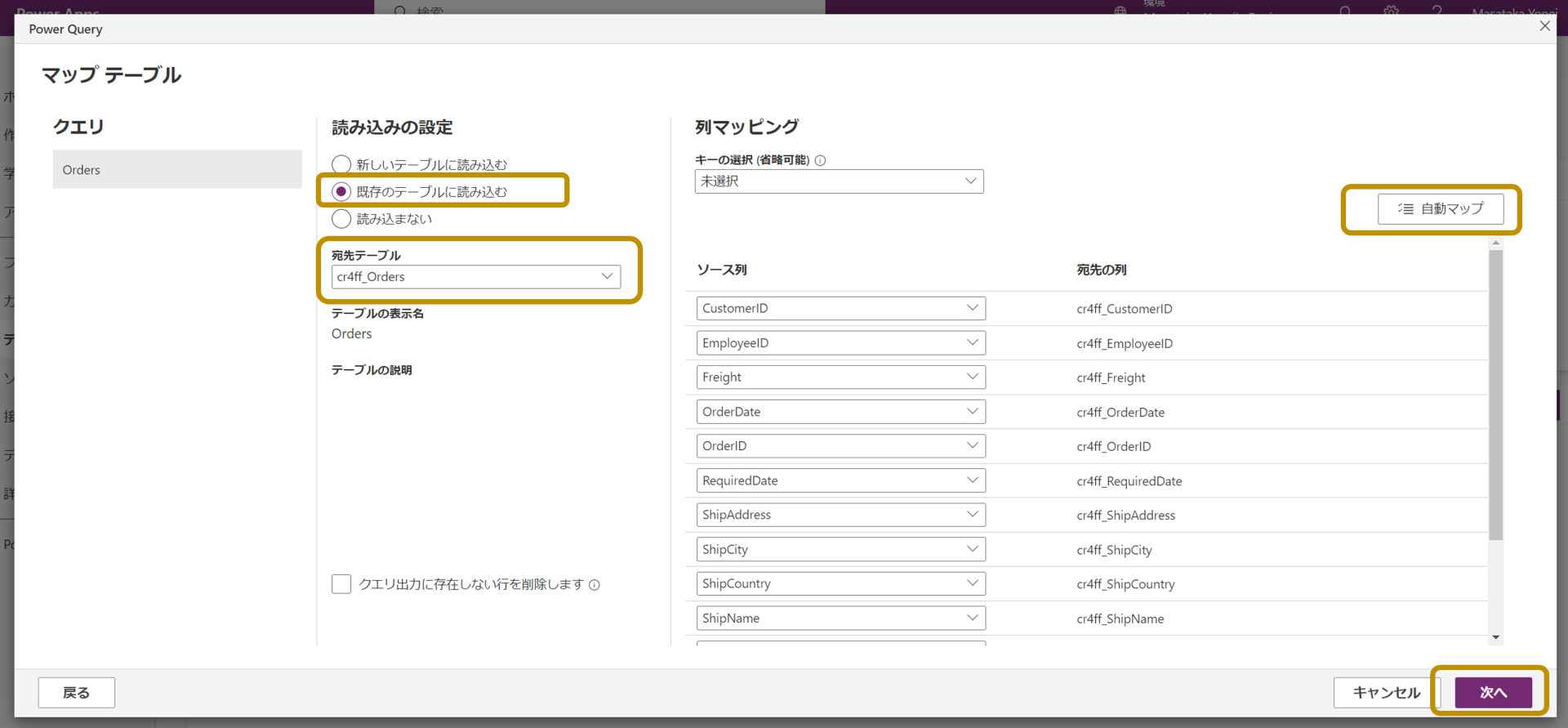Viewport: 1568px width, 728px height.
Task: Click the column mapping vertical scrollbar thumb
Action: 1495,395
